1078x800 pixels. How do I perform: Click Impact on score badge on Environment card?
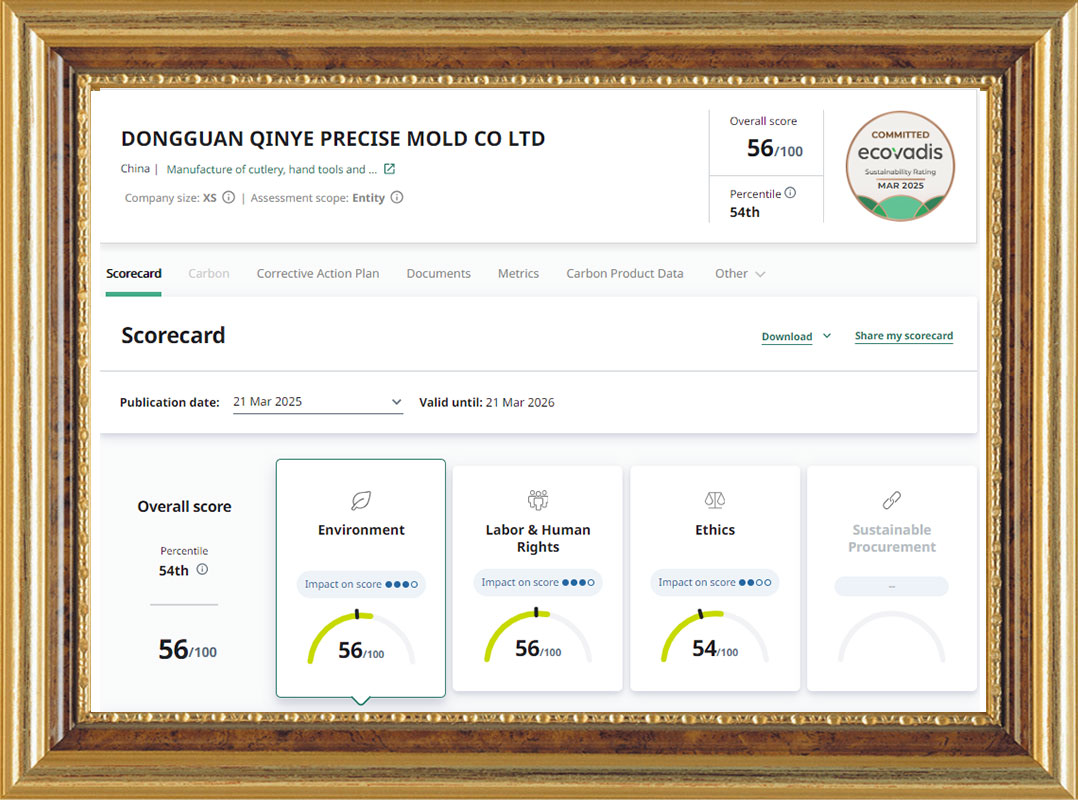(361, 584)
